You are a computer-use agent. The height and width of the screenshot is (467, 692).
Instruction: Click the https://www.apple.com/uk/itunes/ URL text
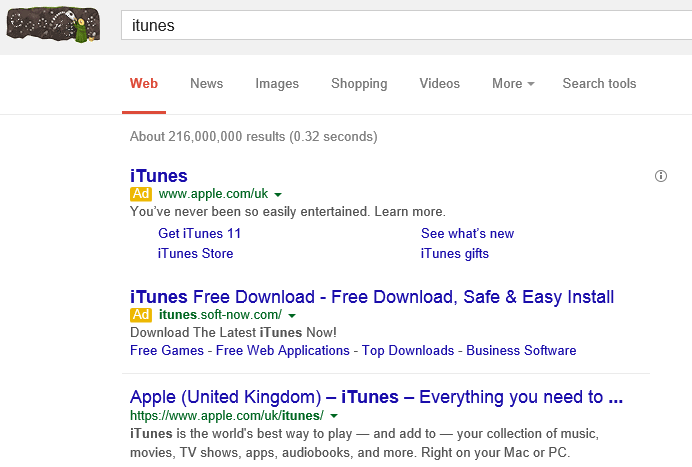pyautogui.click(x=227, y=416)
